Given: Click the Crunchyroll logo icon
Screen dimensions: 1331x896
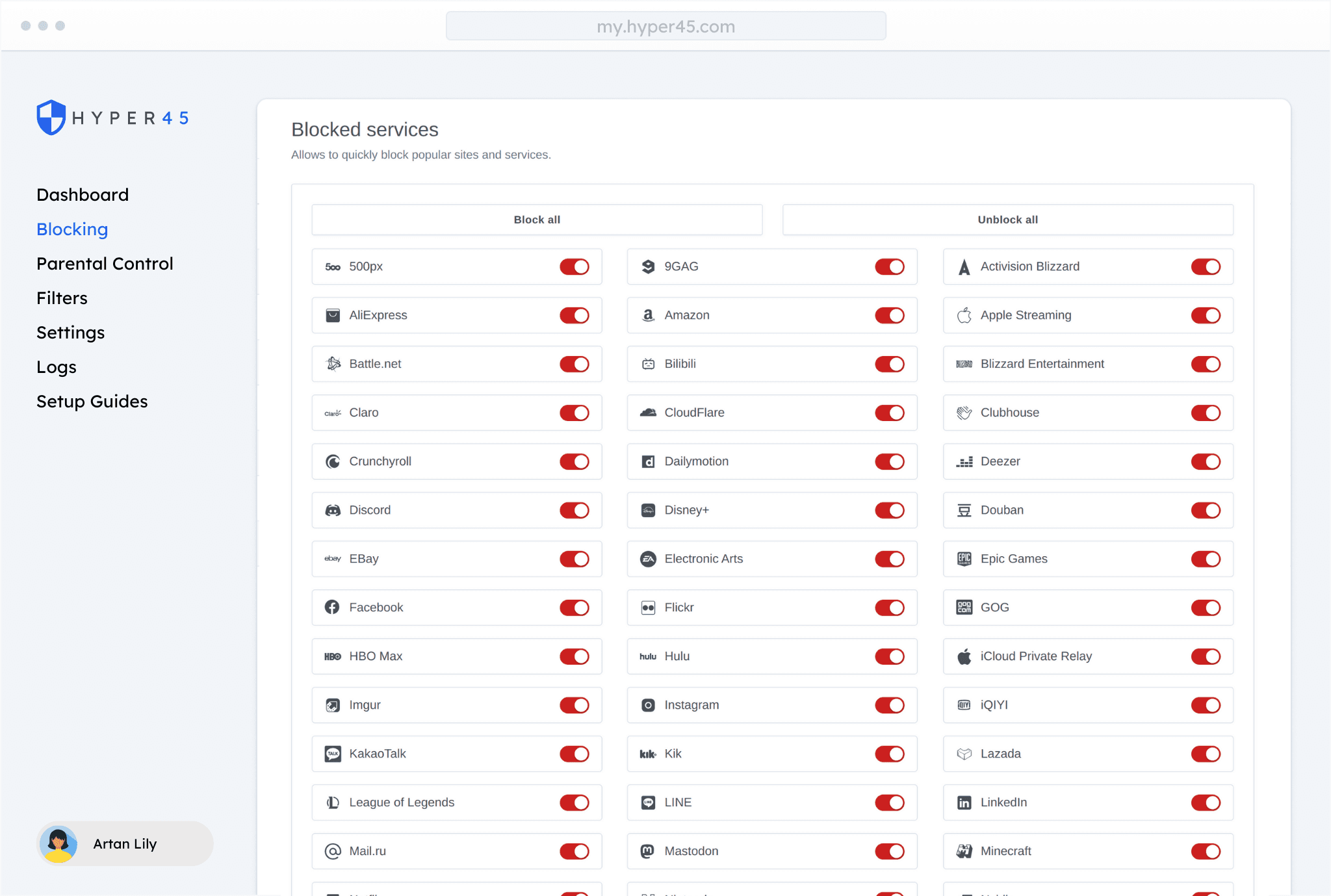Looking at the screenshot, I should click(333, 461).
